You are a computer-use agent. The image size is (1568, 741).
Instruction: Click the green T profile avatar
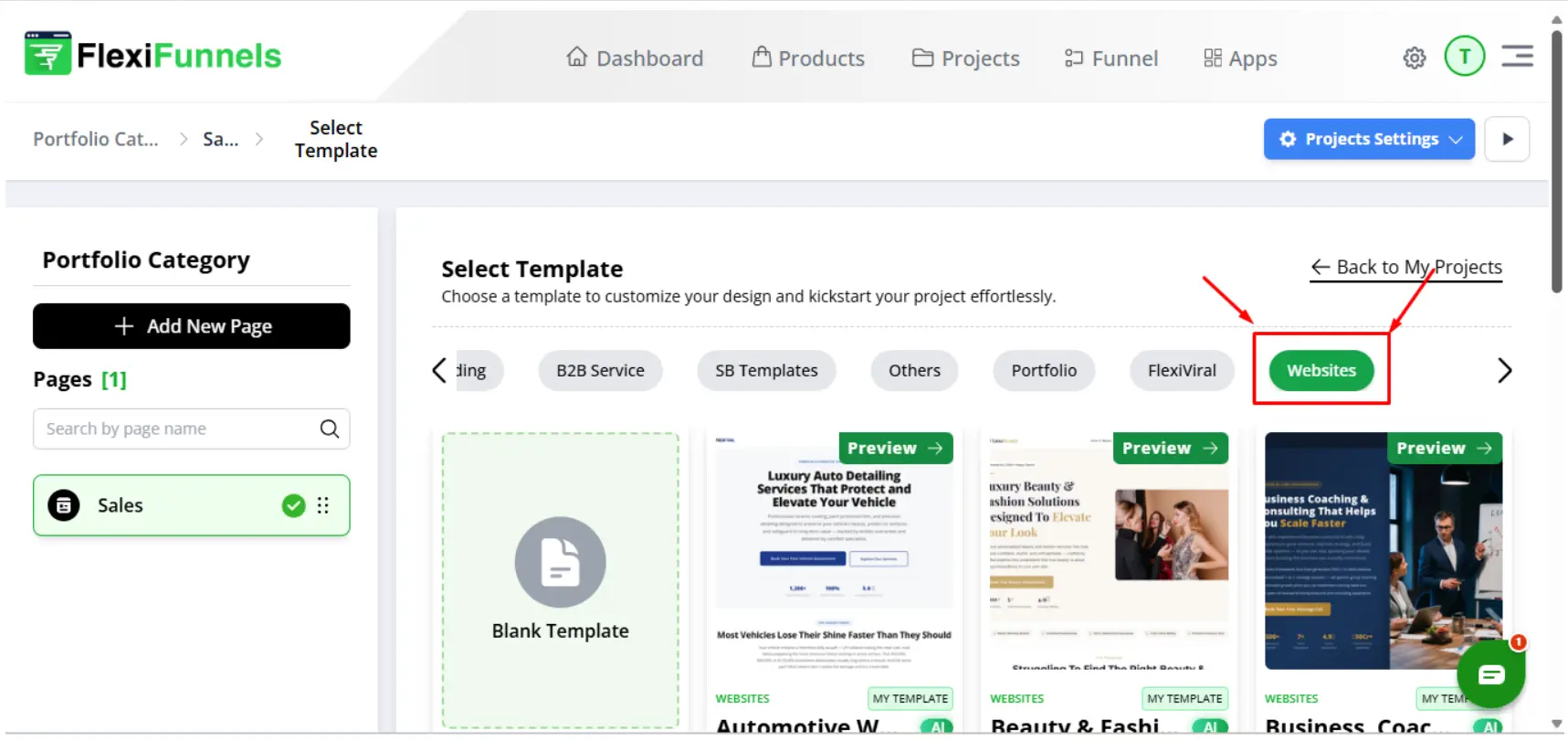tap(1465, 57)
